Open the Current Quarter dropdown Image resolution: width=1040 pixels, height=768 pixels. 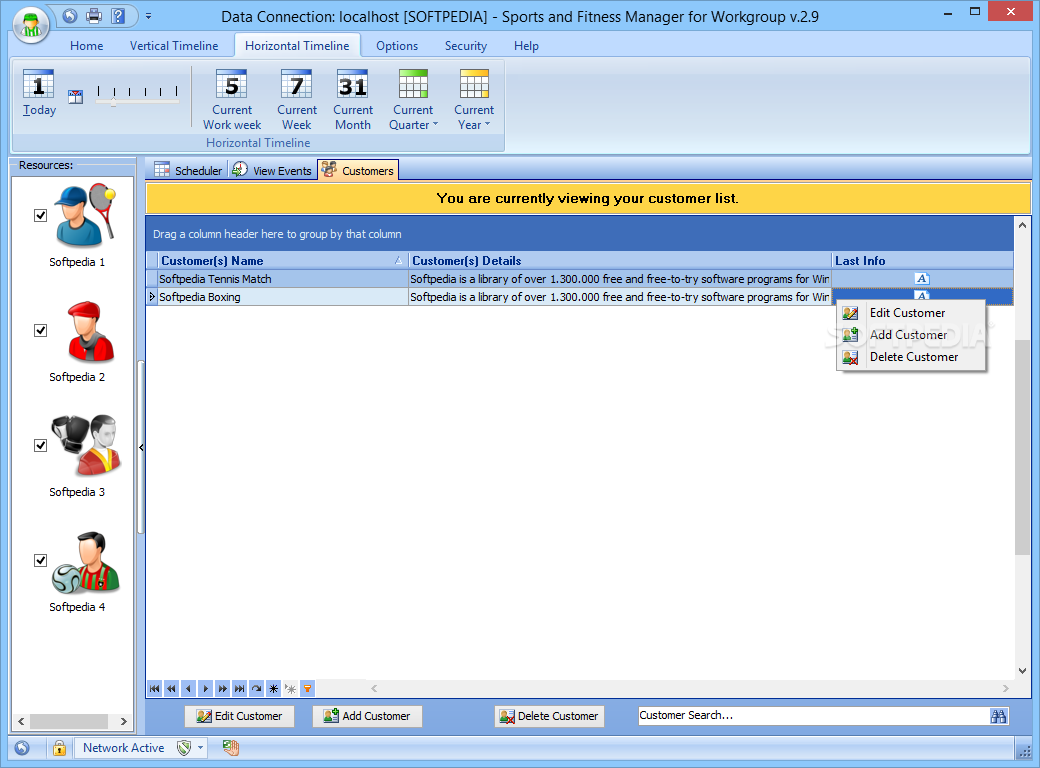[x=413, y=100]
